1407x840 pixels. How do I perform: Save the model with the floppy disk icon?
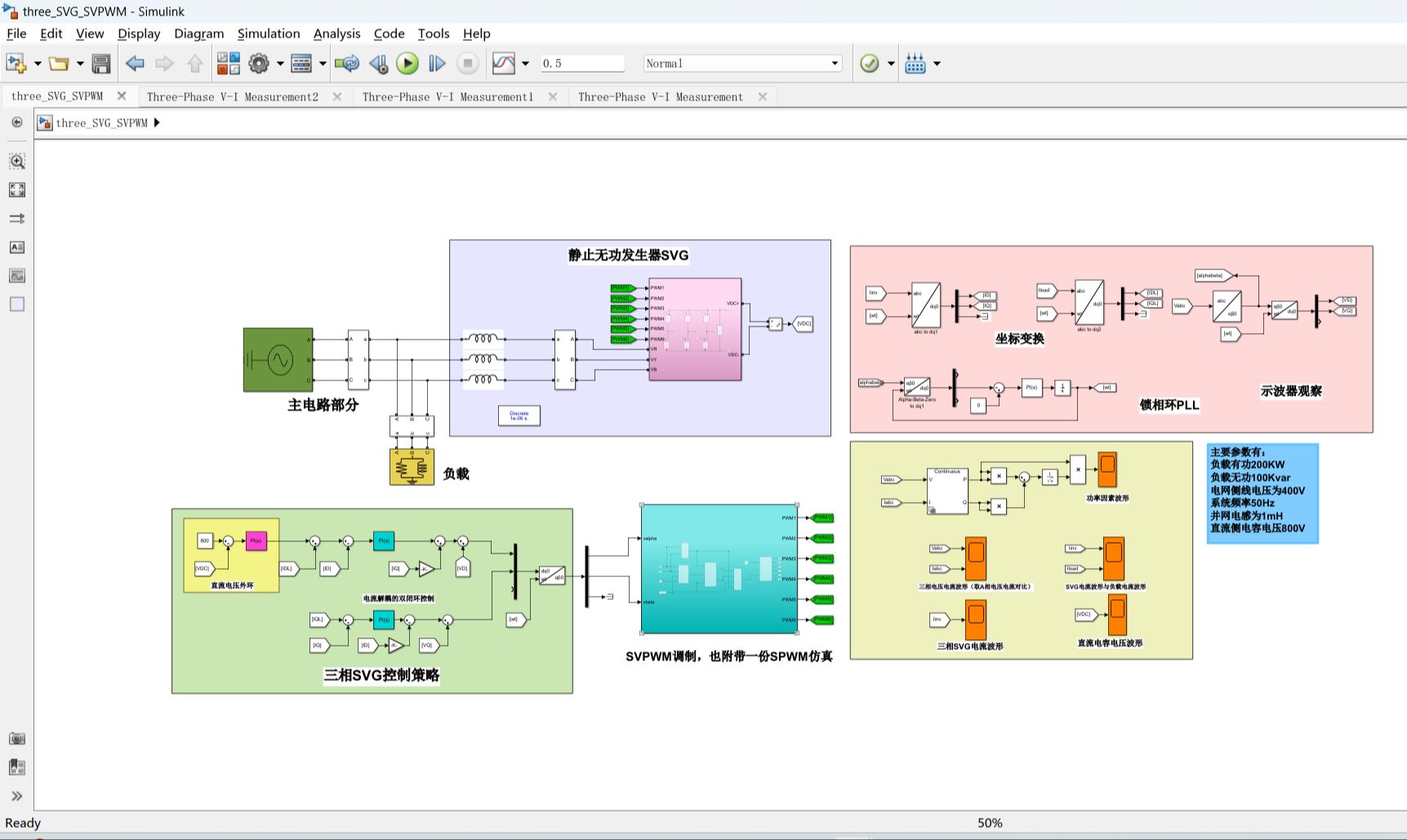point(101,63)
